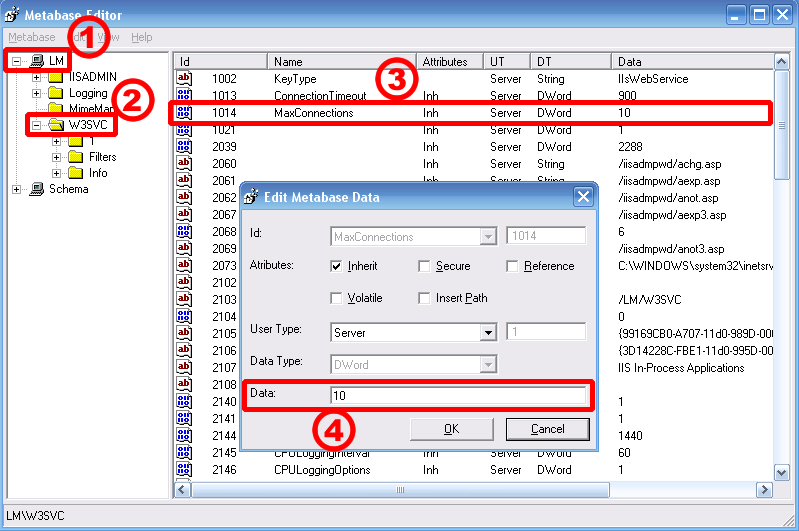Click the string icon for row 1002
This screenshot has width=799, height=531.
(x=184, y=79)
